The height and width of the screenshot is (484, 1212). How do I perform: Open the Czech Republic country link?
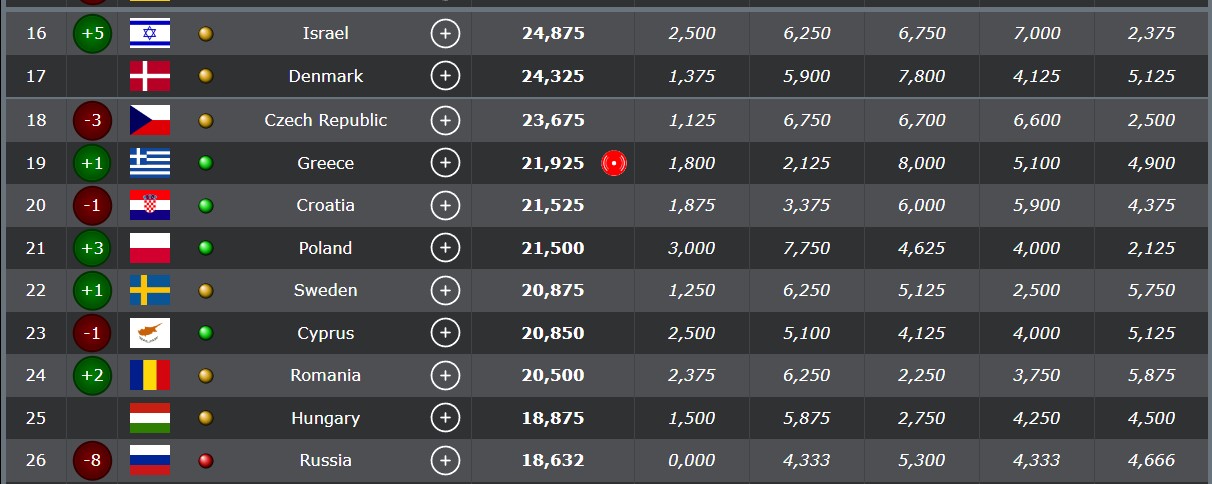[326, 120]
